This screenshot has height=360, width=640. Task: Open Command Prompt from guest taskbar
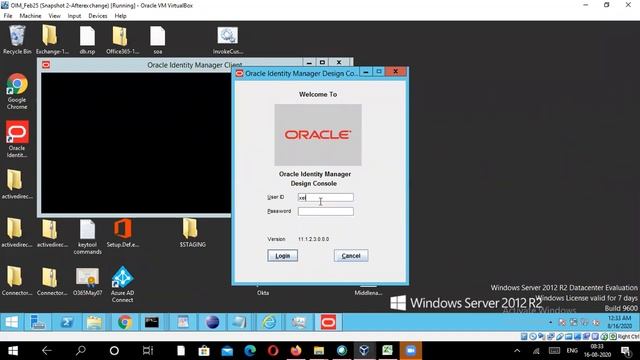pyautogui.click(x=152, y=322)
